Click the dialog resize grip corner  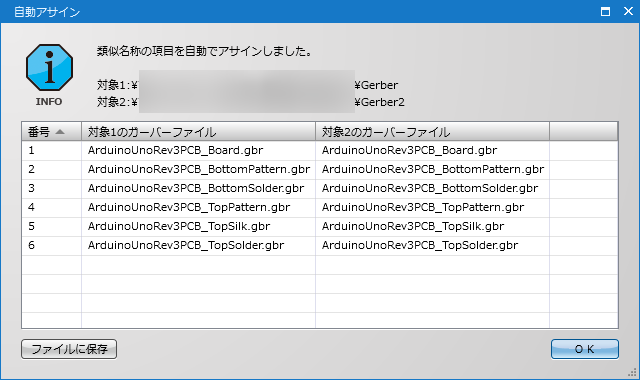pyautogui.click(x=633, y=373)
